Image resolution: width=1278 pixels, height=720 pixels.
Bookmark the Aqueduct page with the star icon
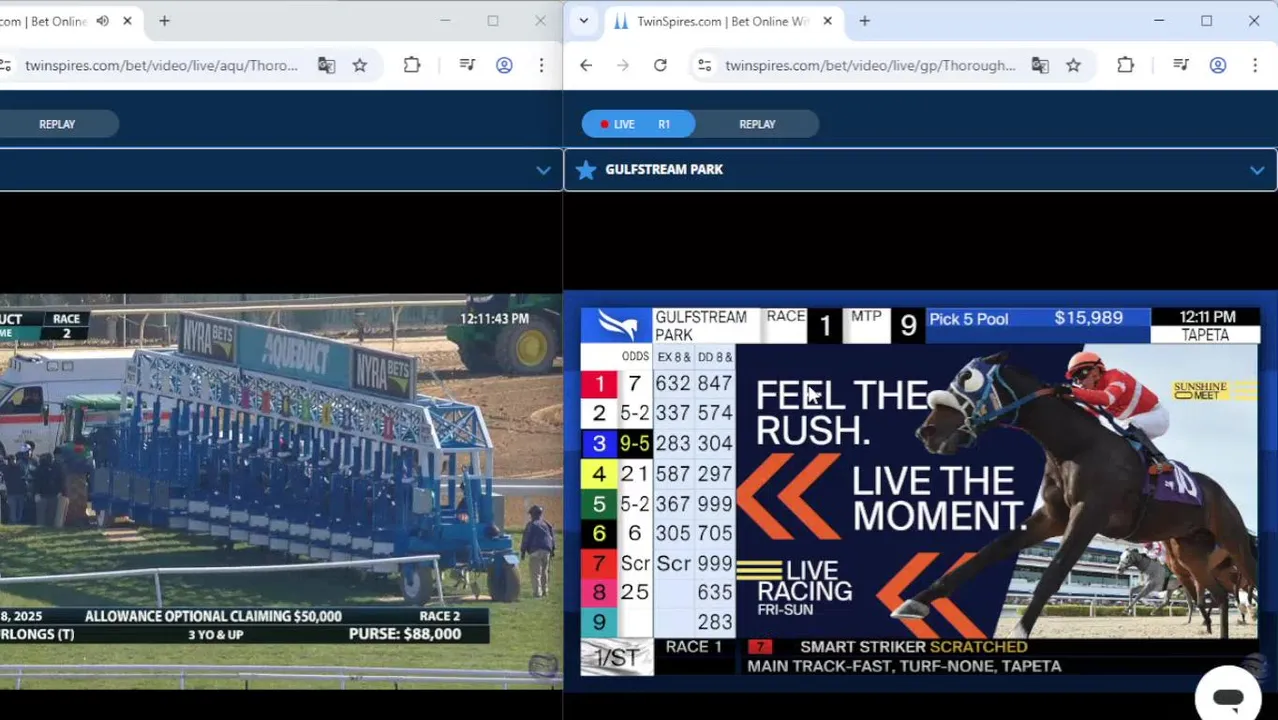tap(360, 65)
